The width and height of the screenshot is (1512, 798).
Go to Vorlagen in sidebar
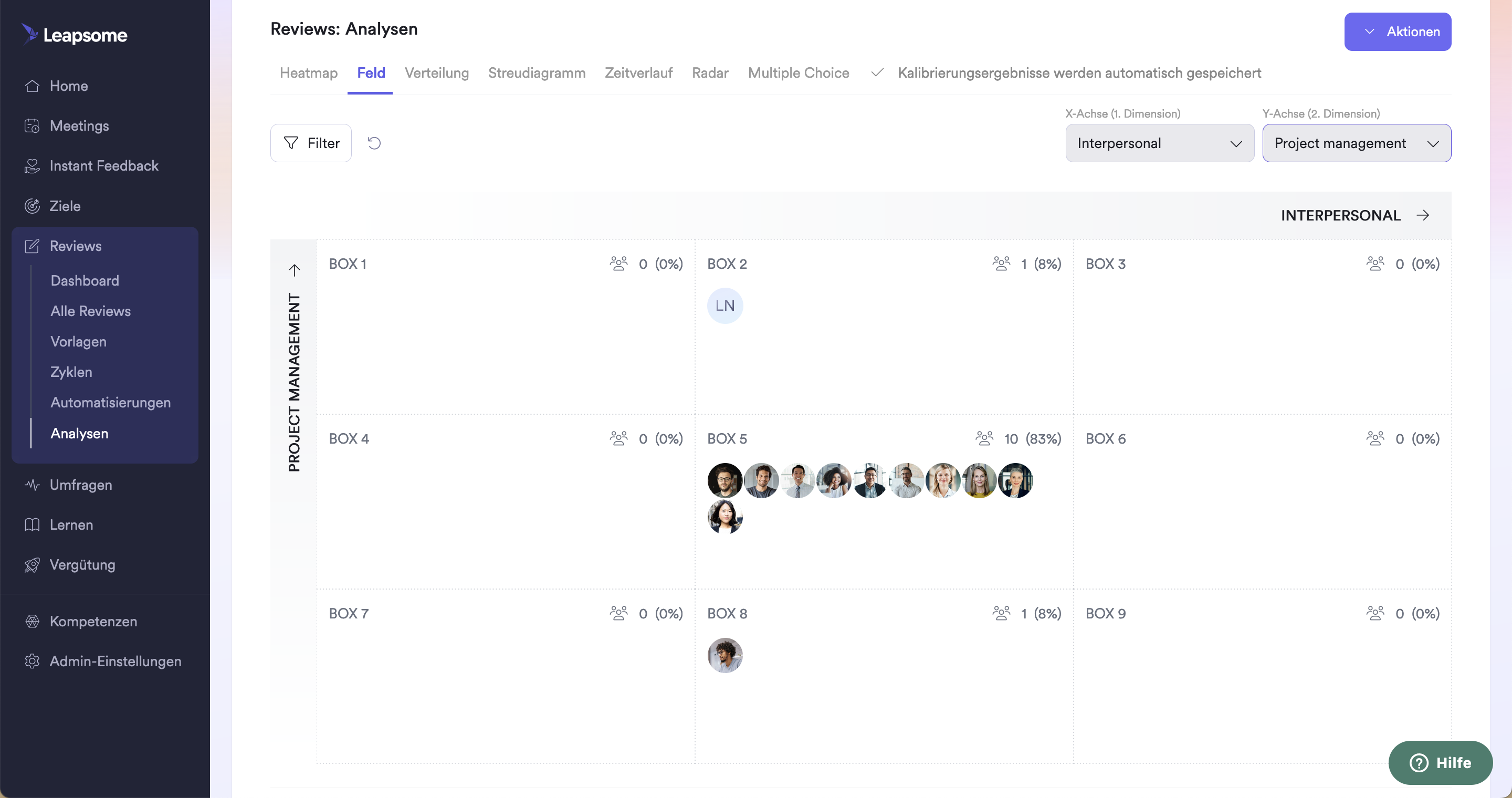point(79,341)
